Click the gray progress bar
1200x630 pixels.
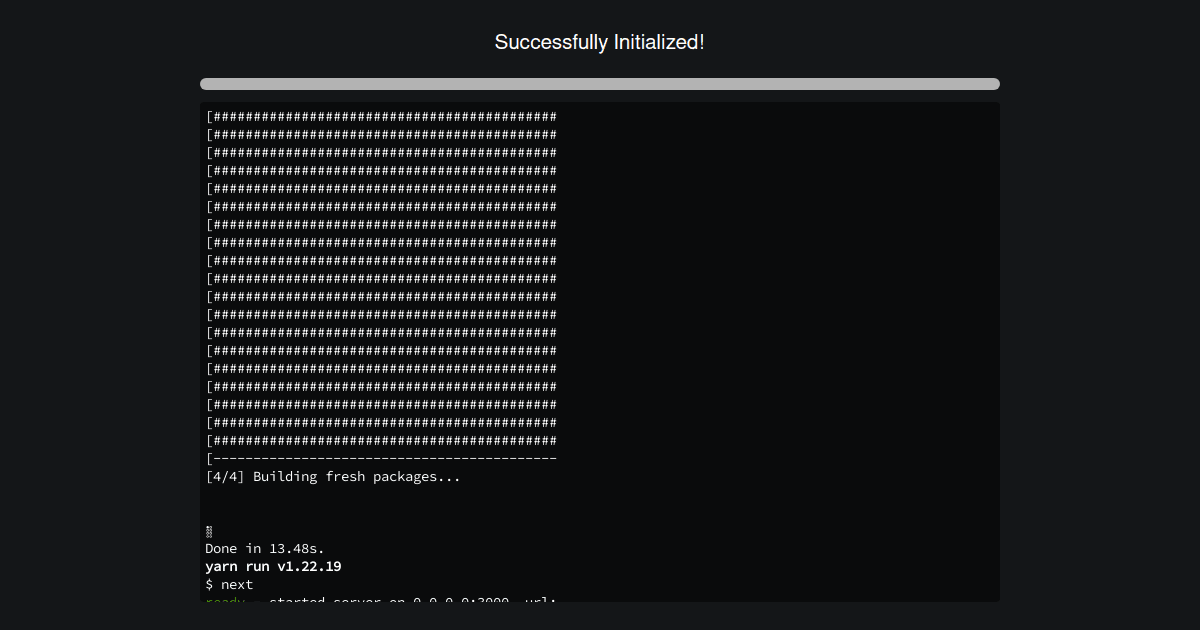pyautogui.click(x=599, y=84)
